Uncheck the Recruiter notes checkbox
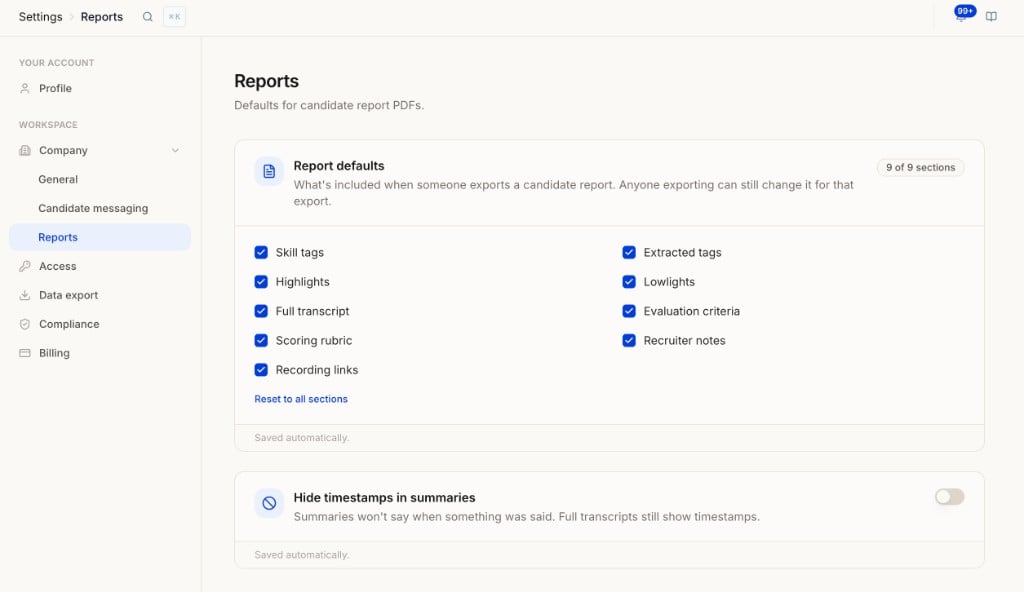The image size is (1024, 592). (629, 340)
